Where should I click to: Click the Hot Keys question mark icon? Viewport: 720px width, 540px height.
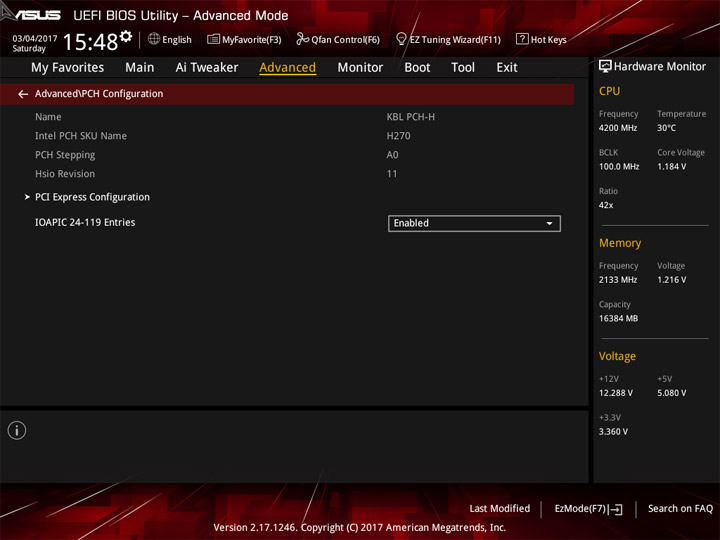click(522, 39)
